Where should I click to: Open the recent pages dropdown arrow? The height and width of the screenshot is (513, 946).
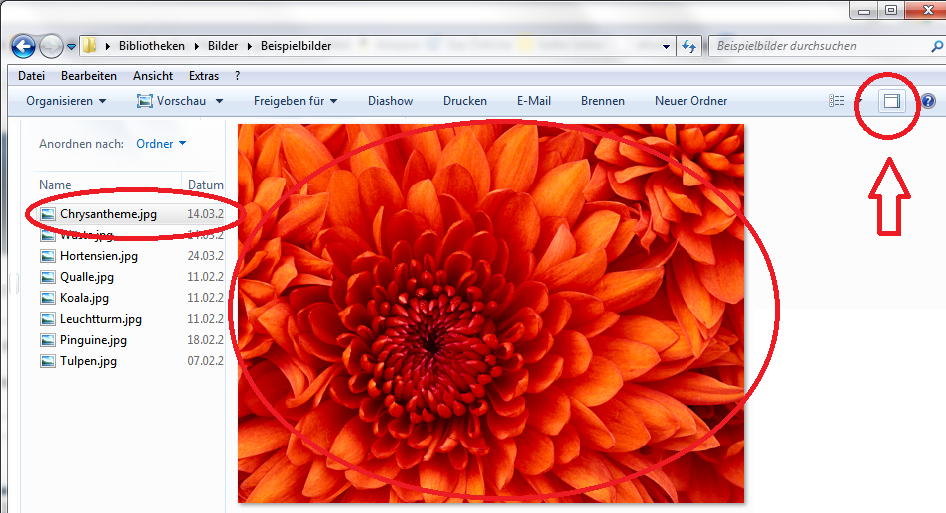pyautogui.click(x=72, y=46)
